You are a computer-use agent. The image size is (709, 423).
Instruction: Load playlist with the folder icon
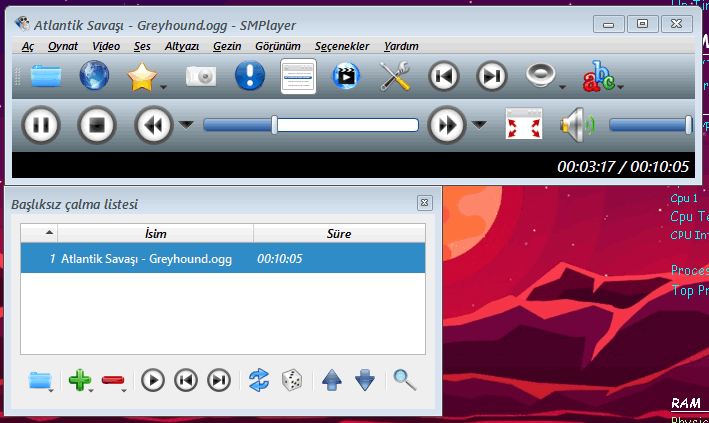[x=39, y=380]
